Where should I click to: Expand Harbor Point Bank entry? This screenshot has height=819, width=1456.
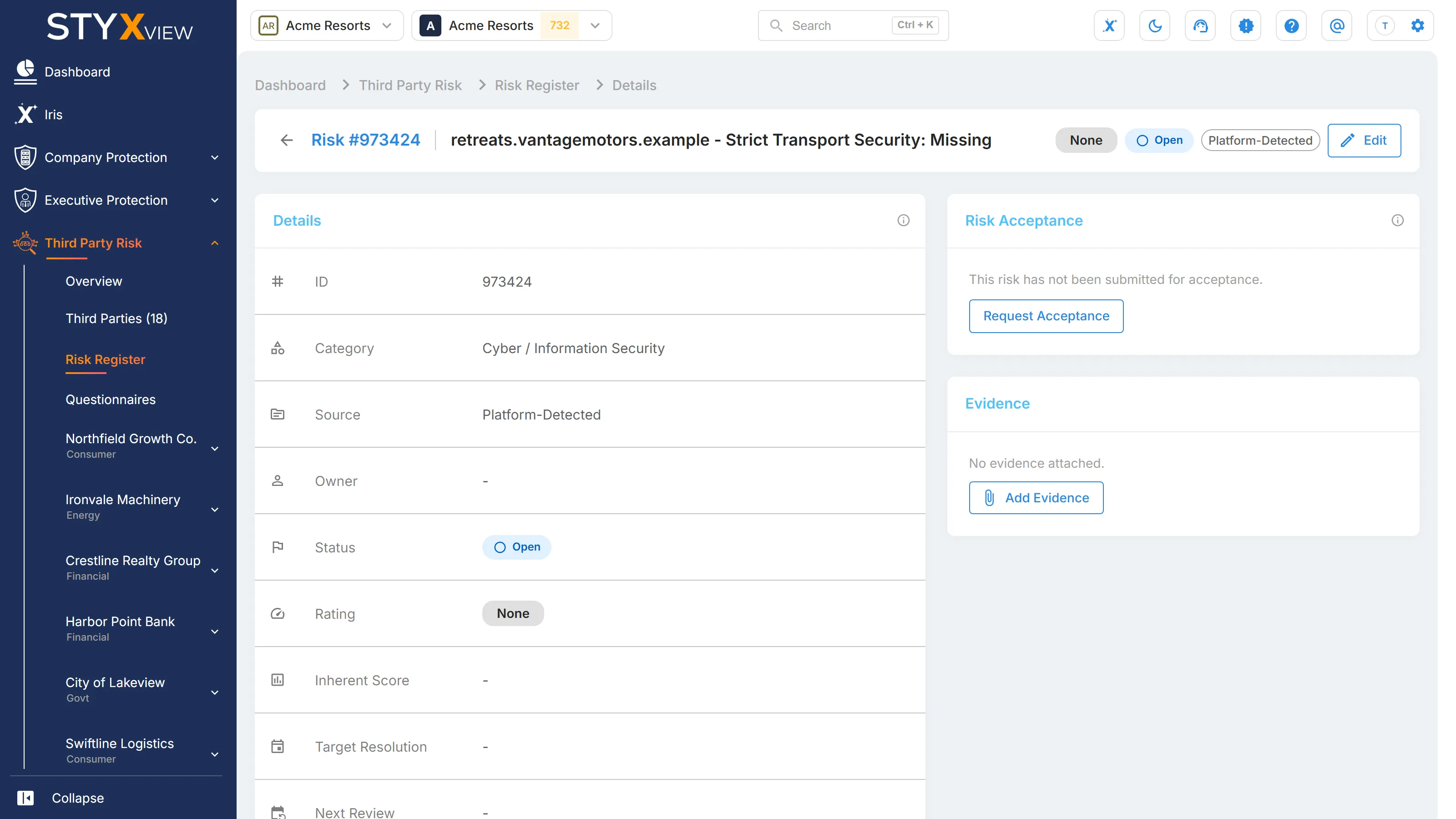214,632
